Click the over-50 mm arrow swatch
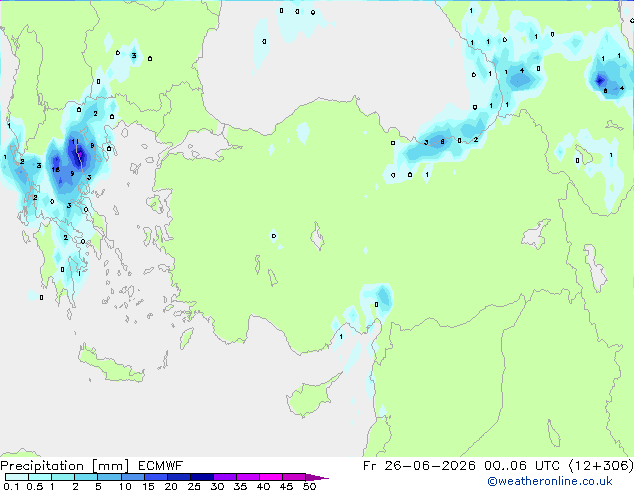 pos(317,477)
